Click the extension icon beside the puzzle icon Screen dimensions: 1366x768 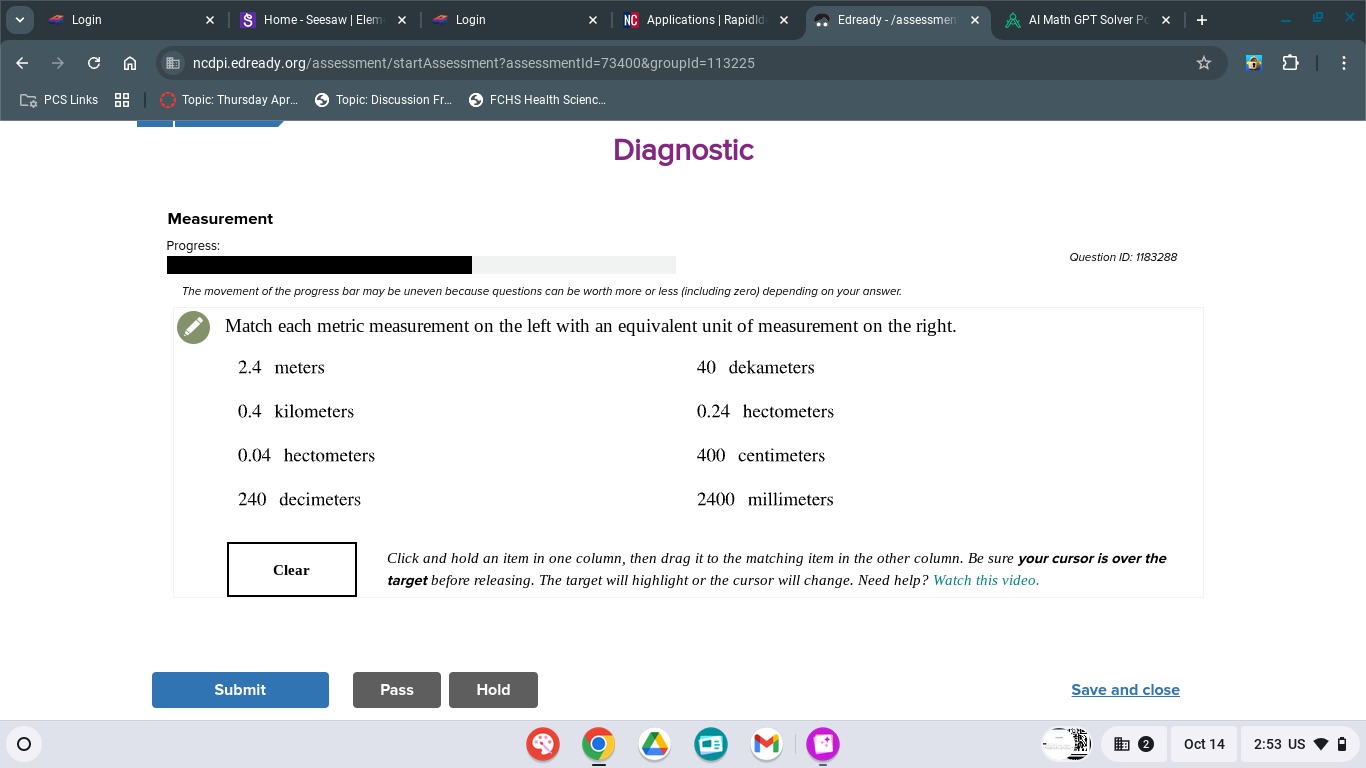1254,63
